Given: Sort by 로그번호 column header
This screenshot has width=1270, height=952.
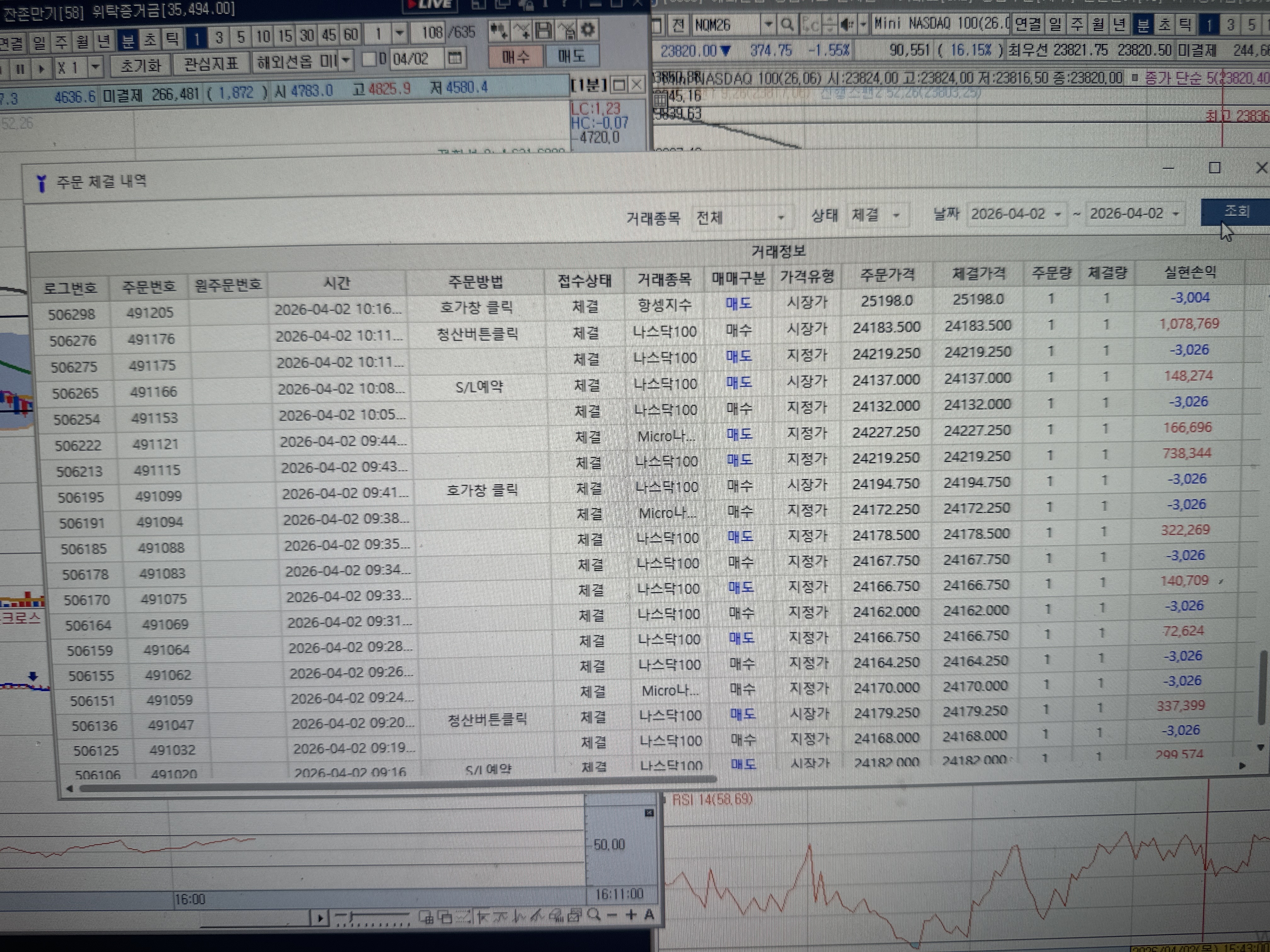Looking at the screenshot, I should (x=70, y=288).
